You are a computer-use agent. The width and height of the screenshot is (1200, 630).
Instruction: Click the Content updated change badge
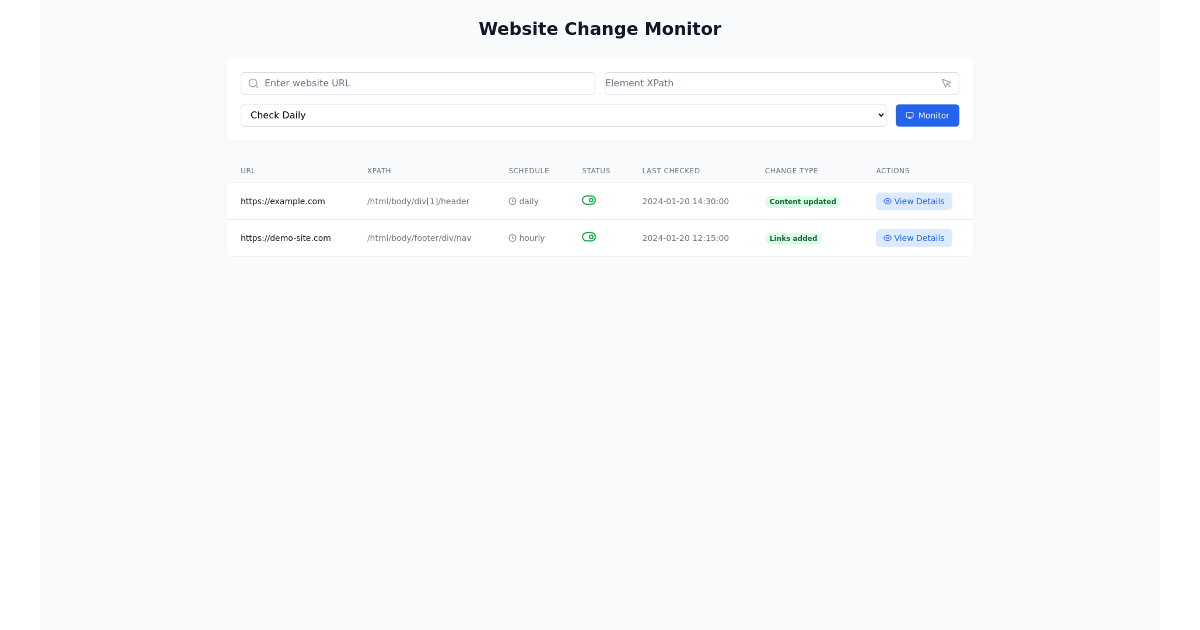[x=803, y=201]
